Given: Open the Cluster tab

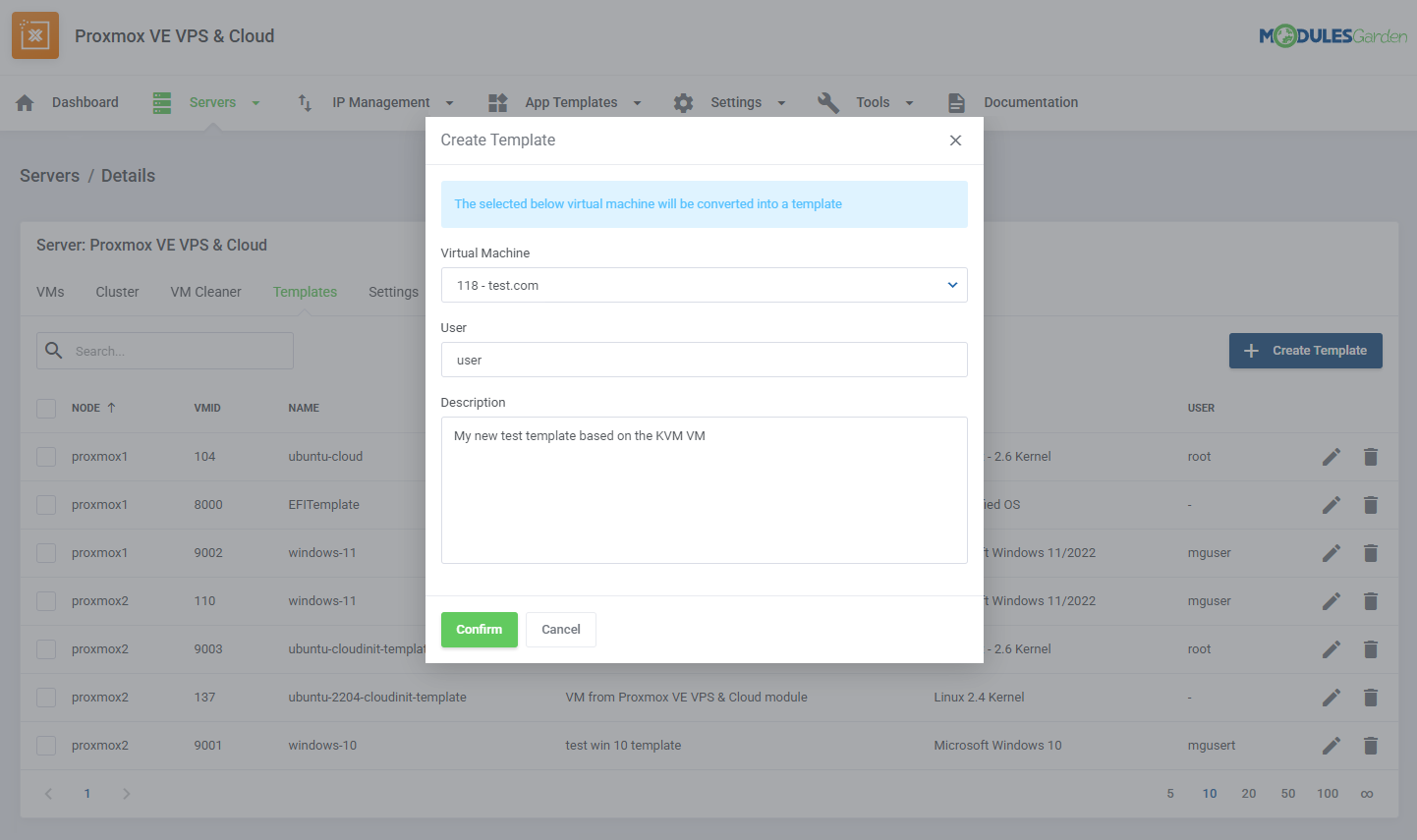Looking at the screenshot, I should (x=117, y=291).
